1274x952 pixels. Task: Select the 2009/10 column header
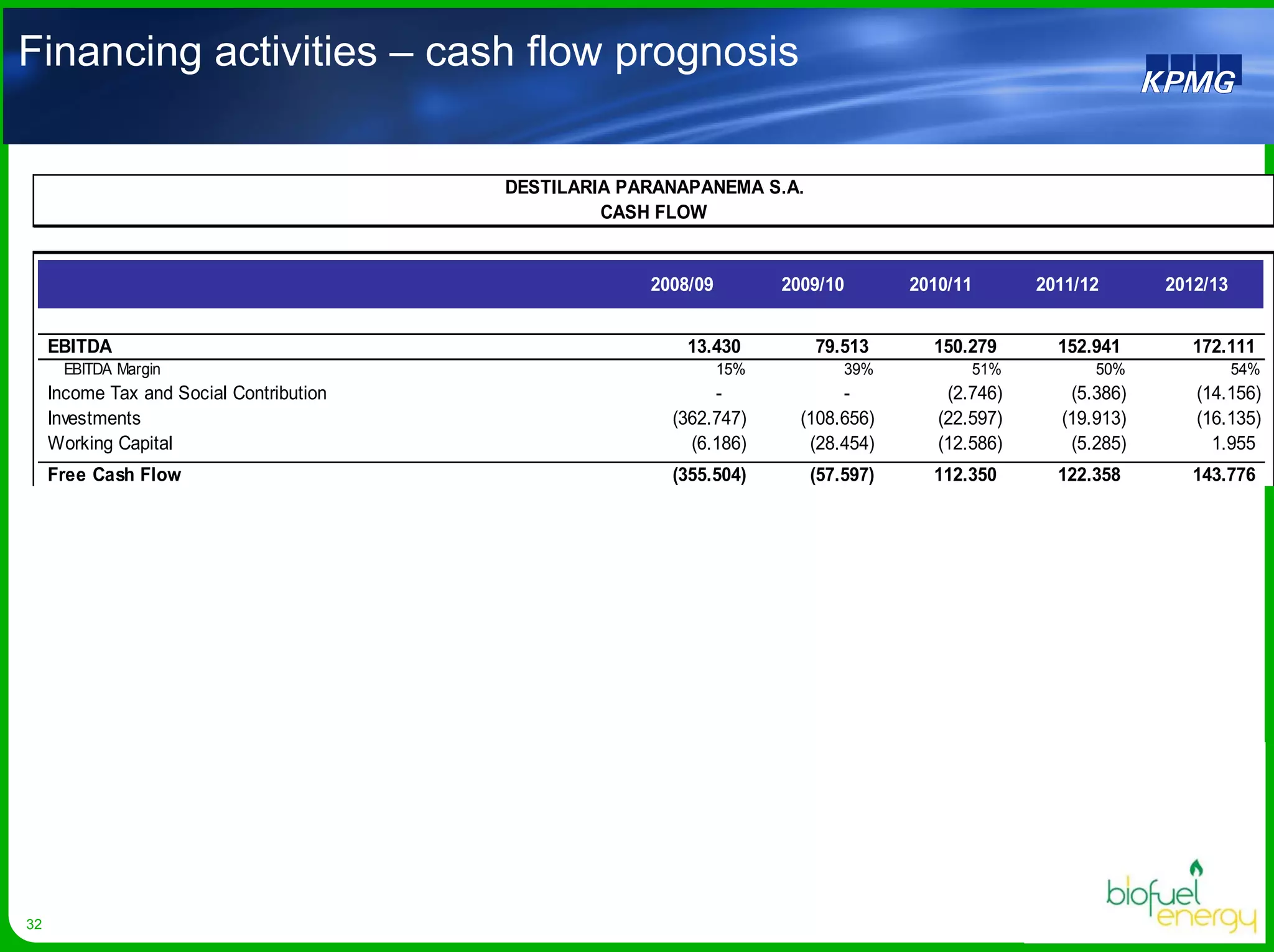(812, 285)
